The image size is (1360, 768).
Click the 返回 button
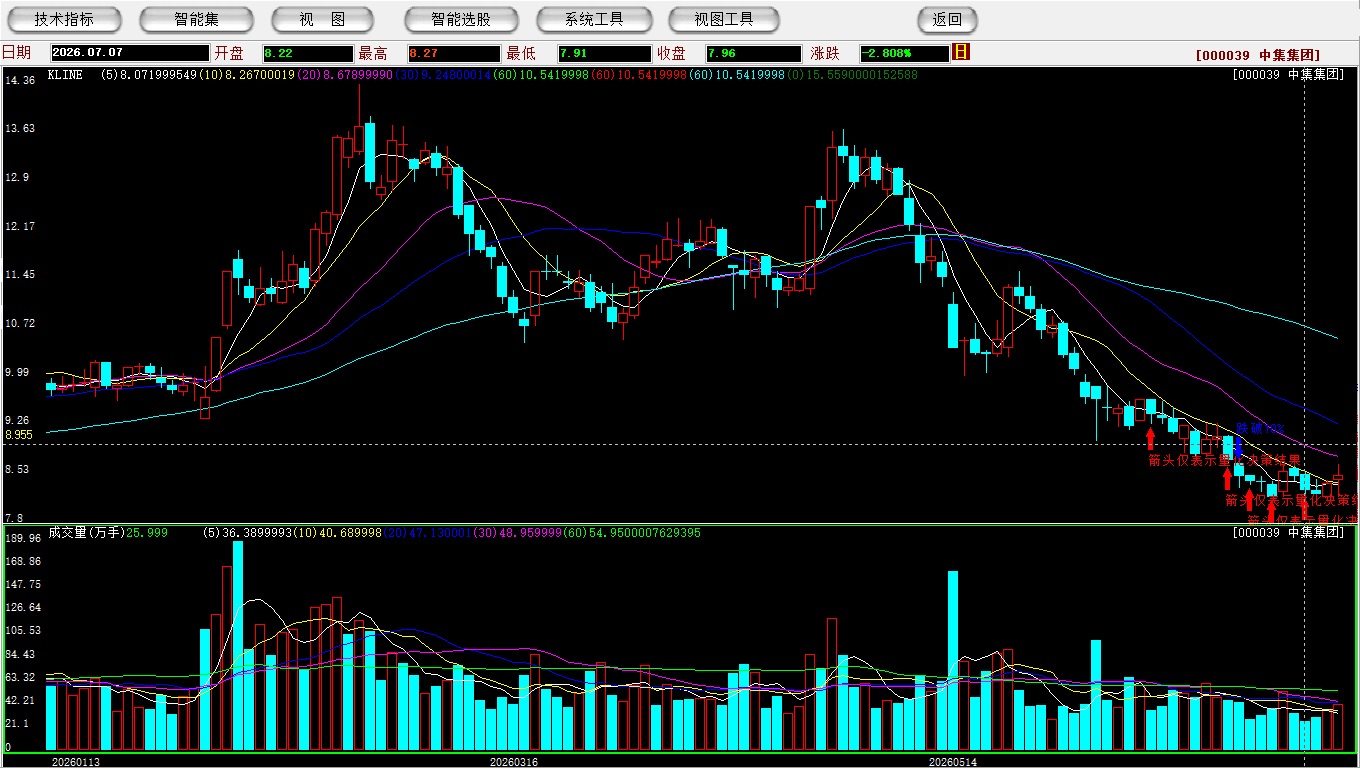coord(947,19)
